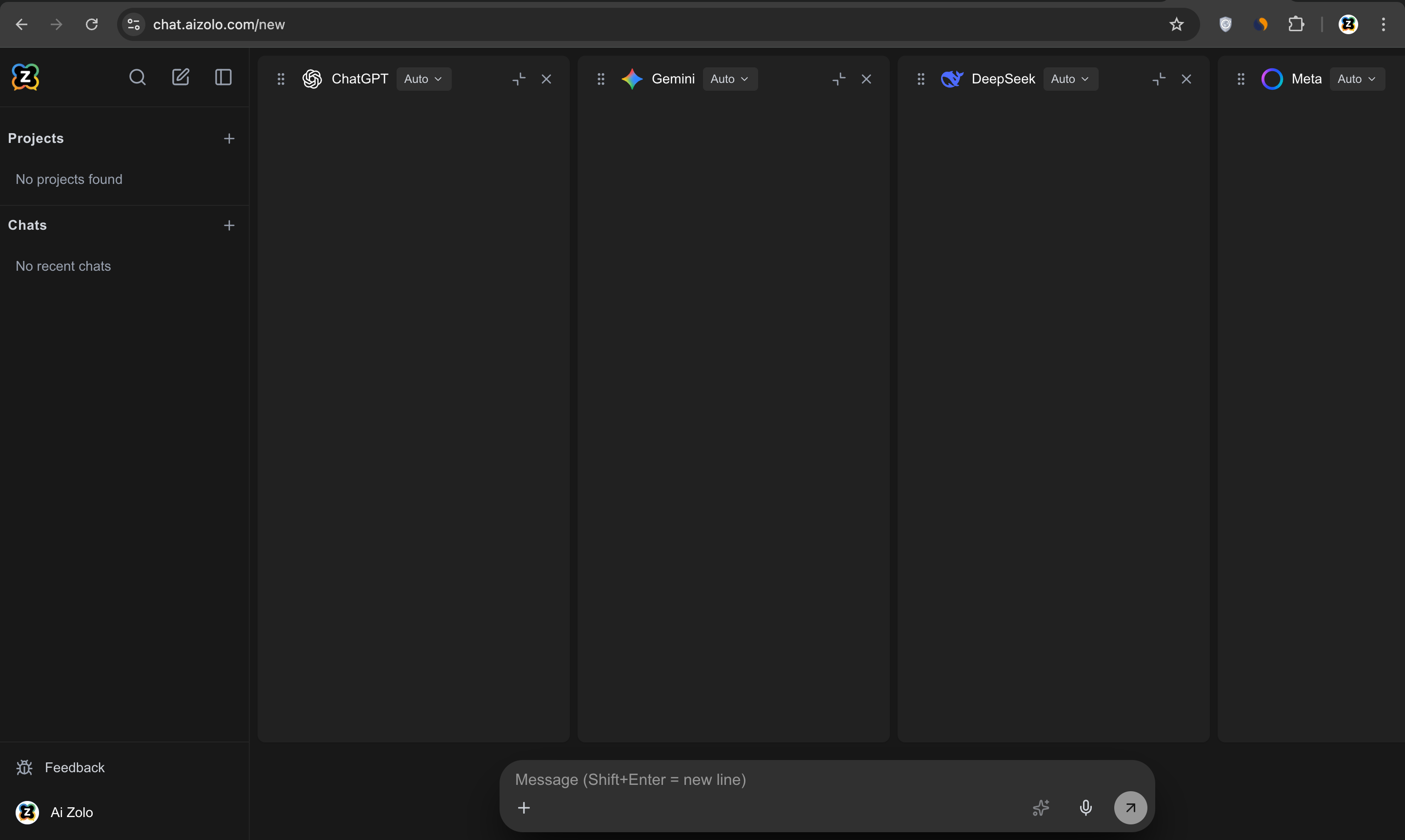1405x840 pixels.
Task: Open ChatGPT's Auto model dropdown
Action: click(x=423, y=79)
